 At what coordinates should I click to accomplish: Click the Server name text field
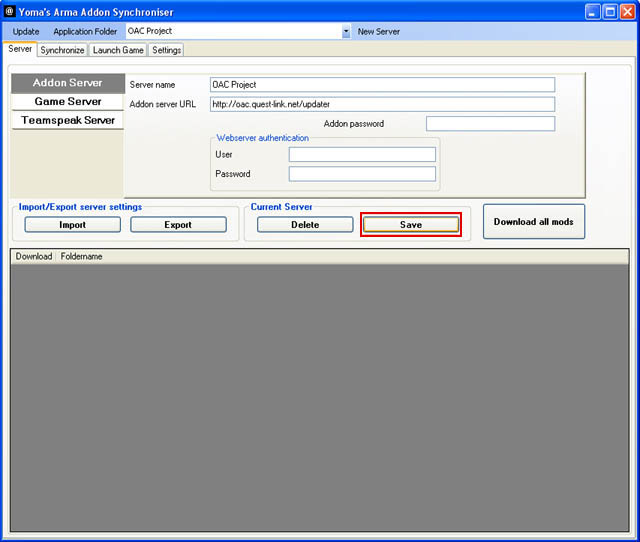point(382,85)
